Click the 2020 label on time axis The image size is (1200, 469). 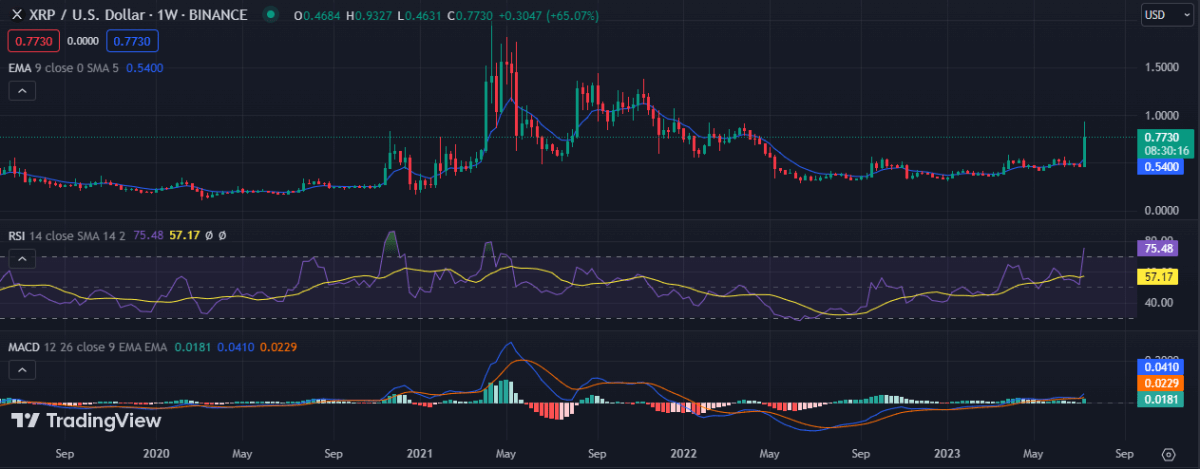155,453
